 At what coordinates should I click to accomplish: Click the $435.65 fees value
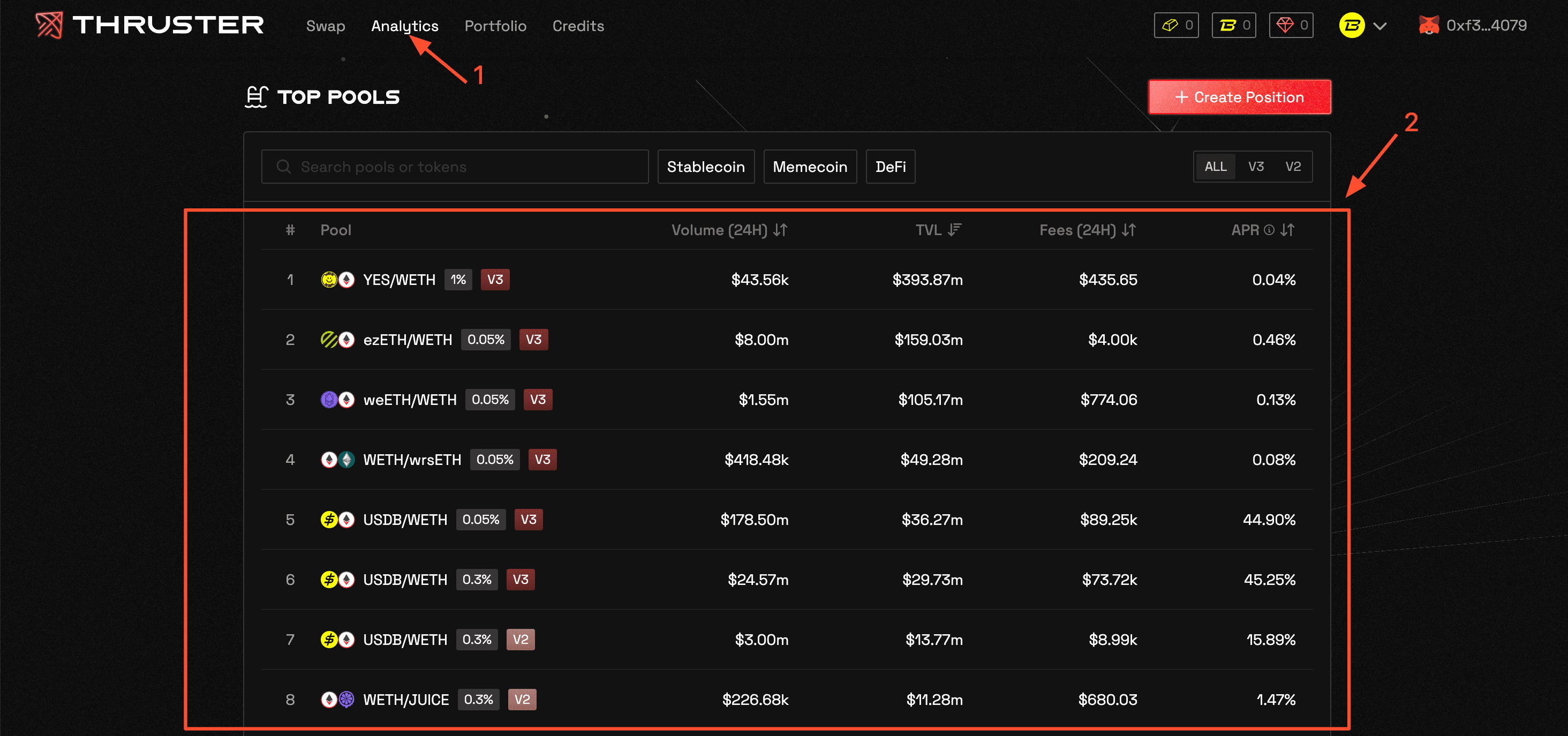tap(1108, 280)
